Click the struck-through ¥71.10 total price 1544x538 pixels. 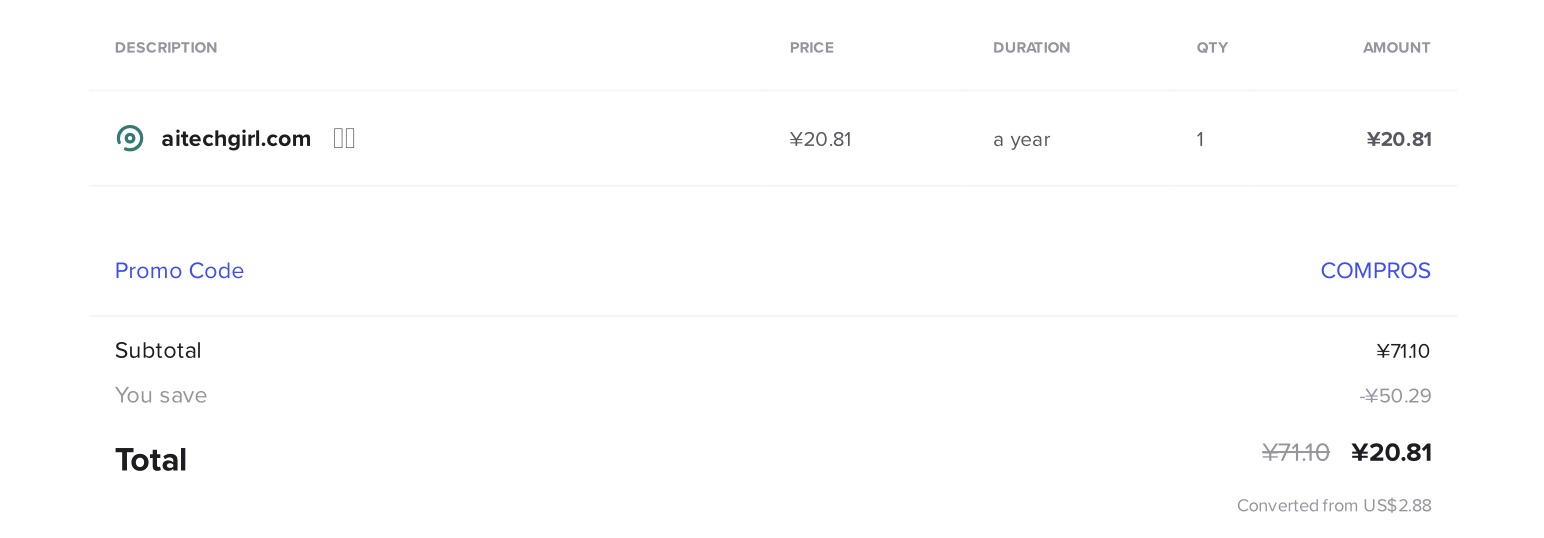[x=1295, y=453]
